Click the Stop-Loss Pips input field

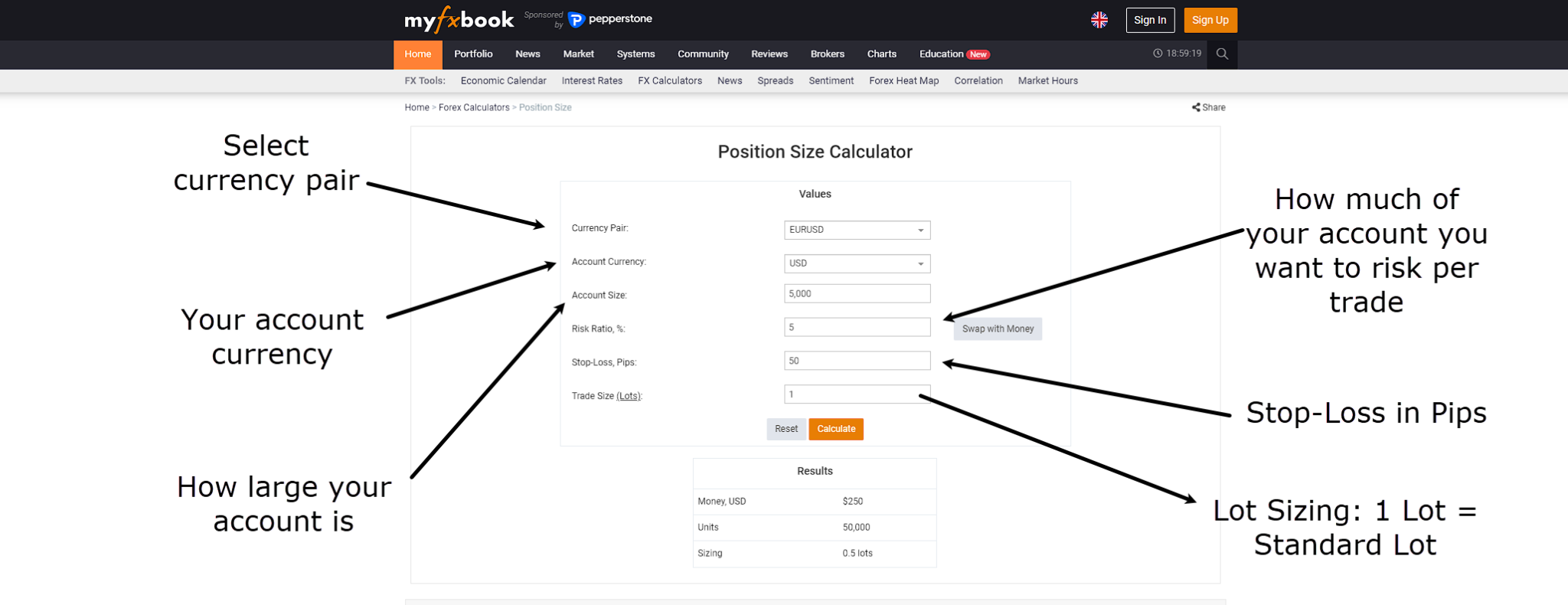(x=857, y=361)
